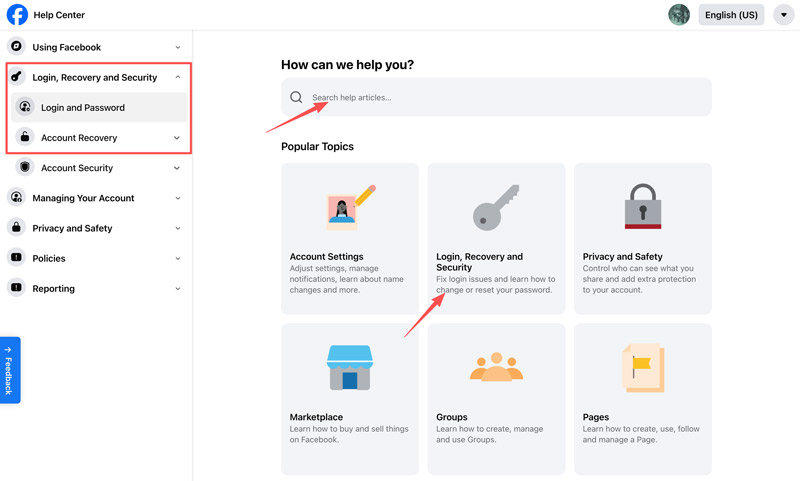800x481 pixels.
Task: Expand the Privacy and Safety chevron
Action: 178,228
